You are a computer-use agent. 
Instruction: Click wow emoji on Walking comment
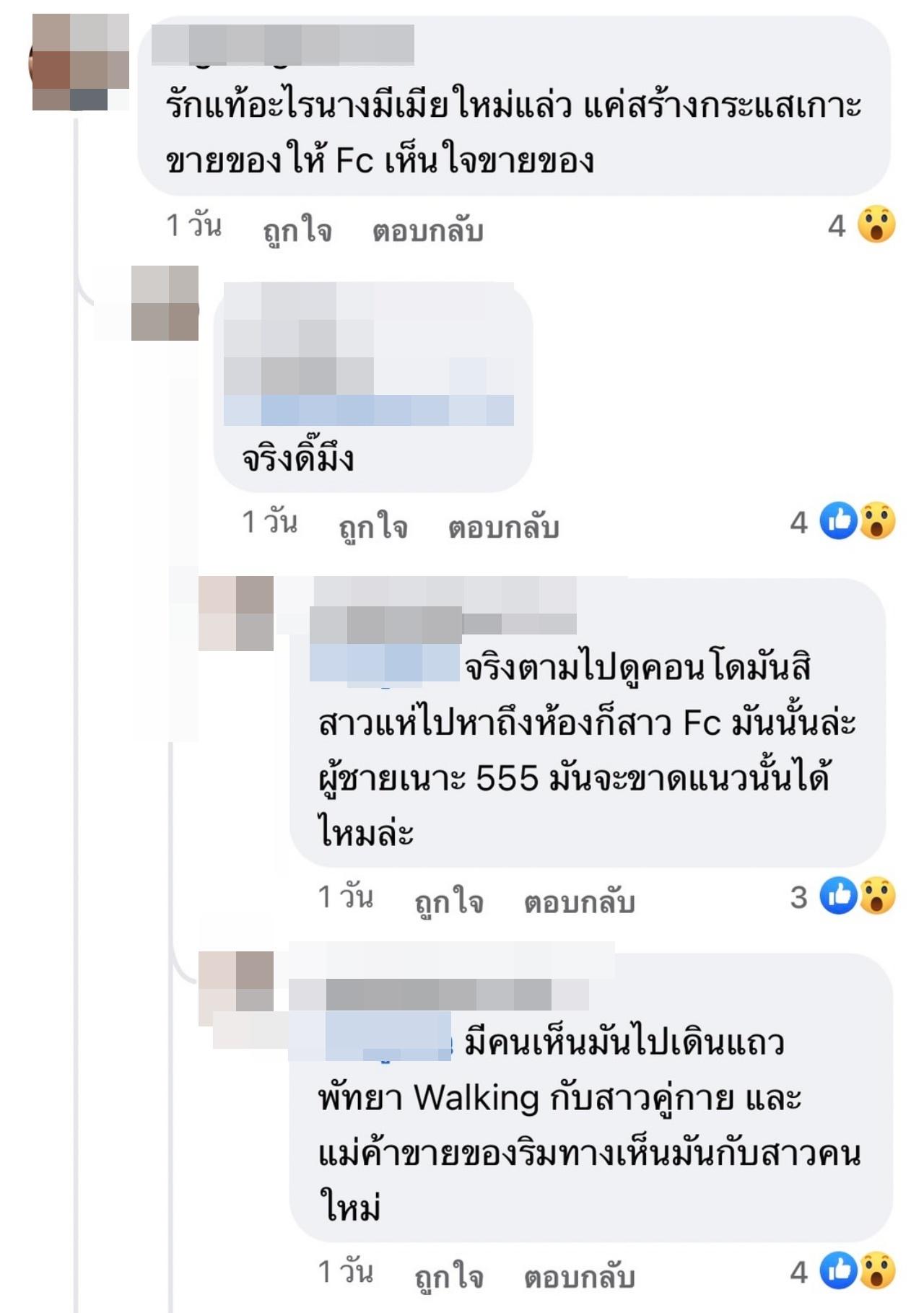click(877, 1270)
